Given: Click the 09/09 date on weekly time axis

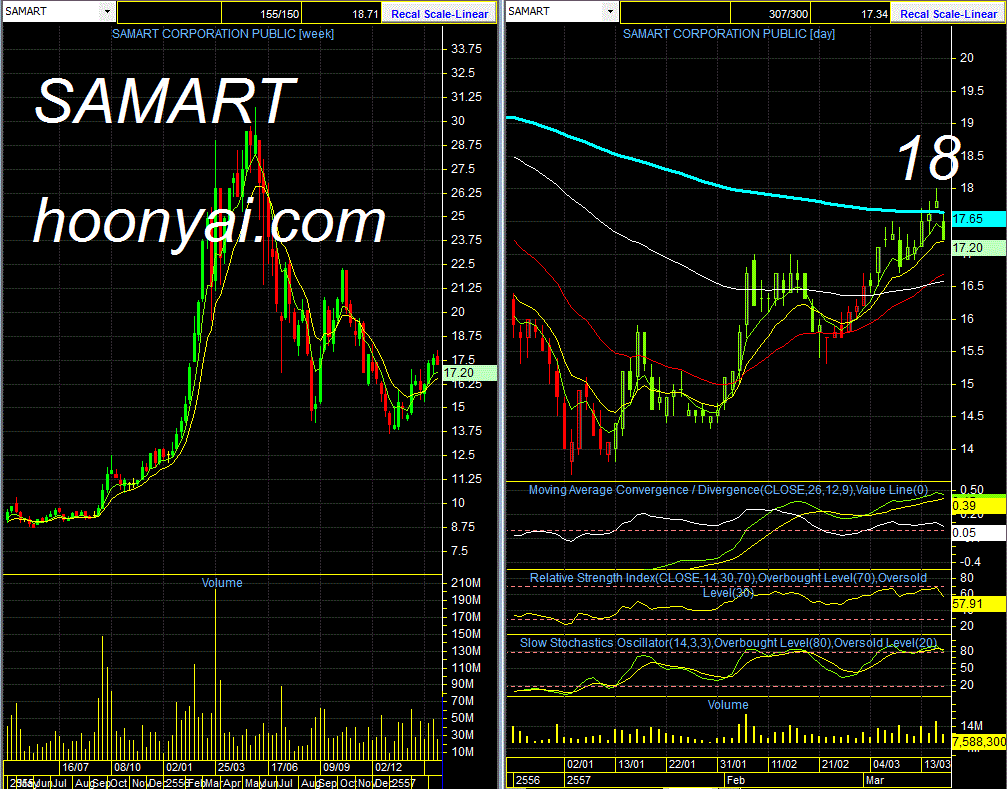Looking at the screenshot, I should (336, 767).
